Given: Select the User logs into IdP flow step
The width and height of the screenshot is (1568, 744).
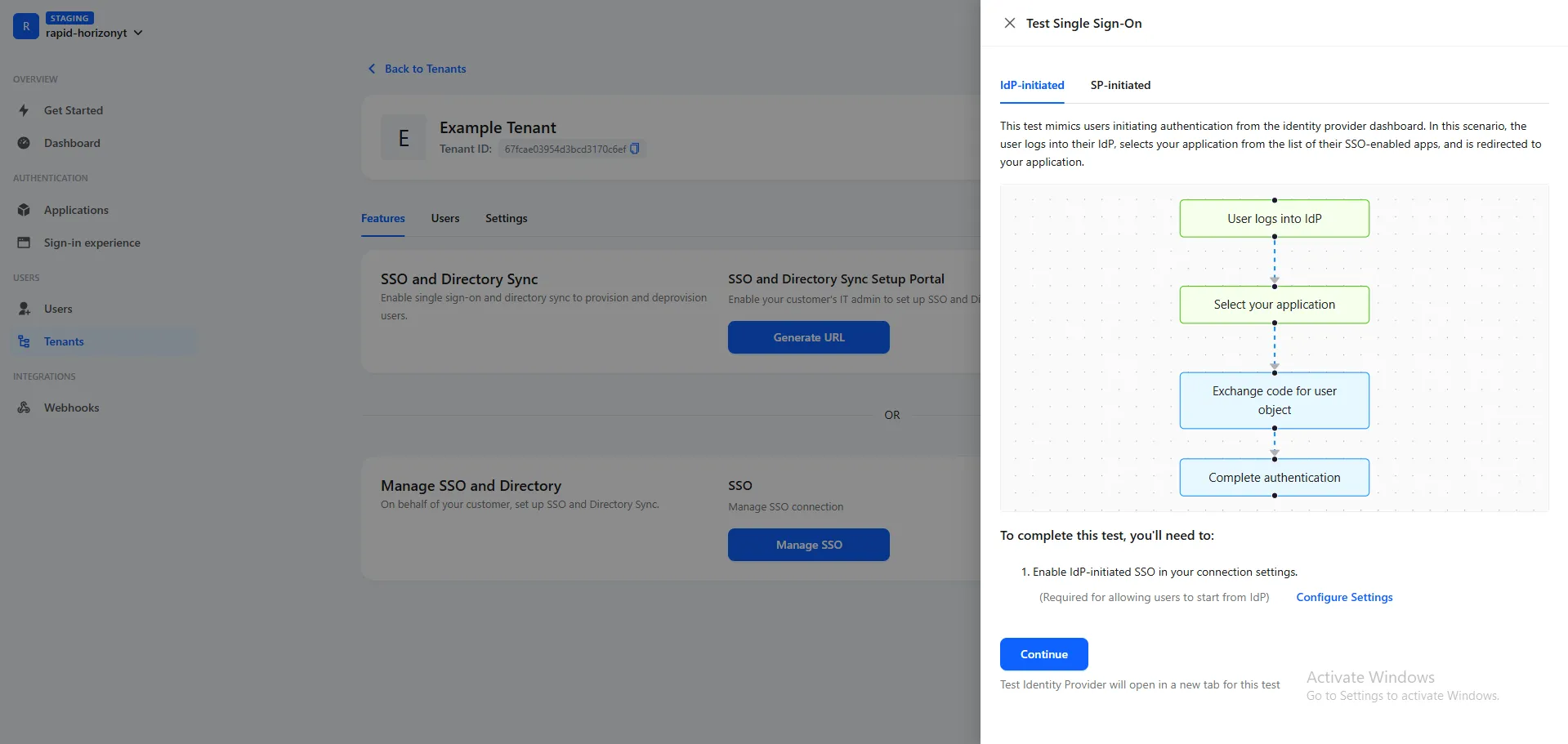Looking at the screenshot, I should coord(1274,218).
